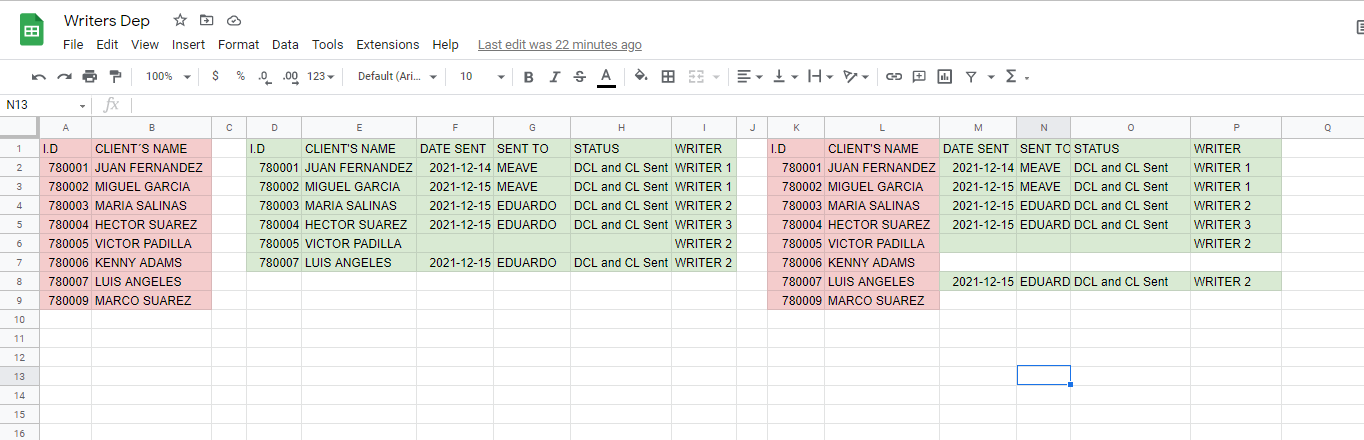Click the print icon

point(90,76)
